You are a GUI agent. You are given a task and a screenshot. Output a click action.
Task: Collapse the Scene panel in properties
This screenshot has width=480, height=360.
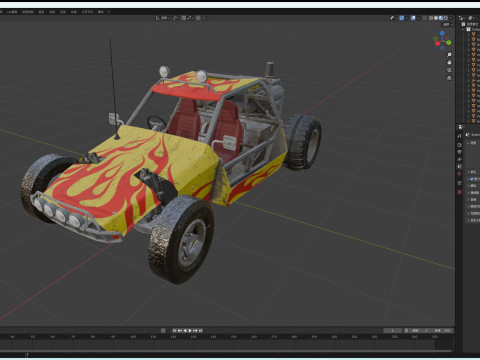(472, 143)
